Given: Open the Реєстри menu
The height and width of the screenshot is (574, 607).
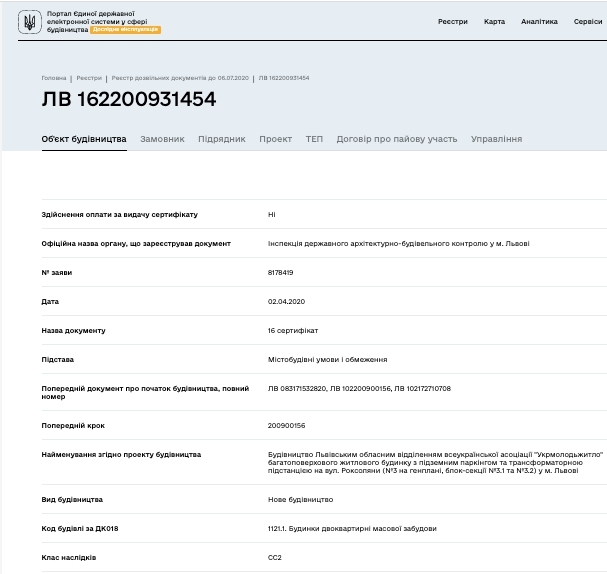Looking at the screenshot, I should pos(453,22).
